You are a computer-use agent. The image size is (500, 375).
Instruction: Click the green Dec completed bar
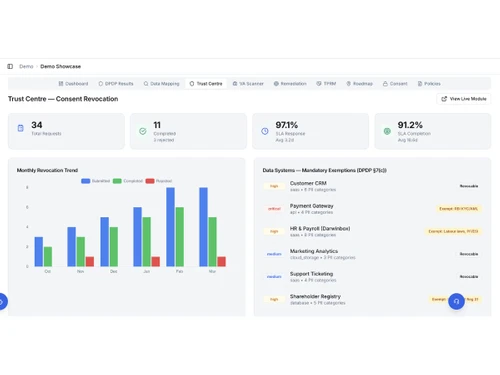pos(114,247)
